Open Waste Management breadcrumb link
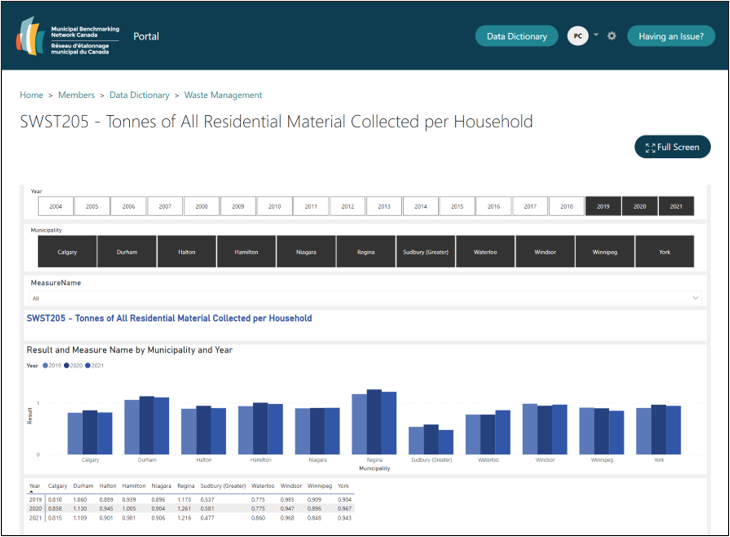Image resolution: width=730 pixels, height=537 pixels. [223, 95]
